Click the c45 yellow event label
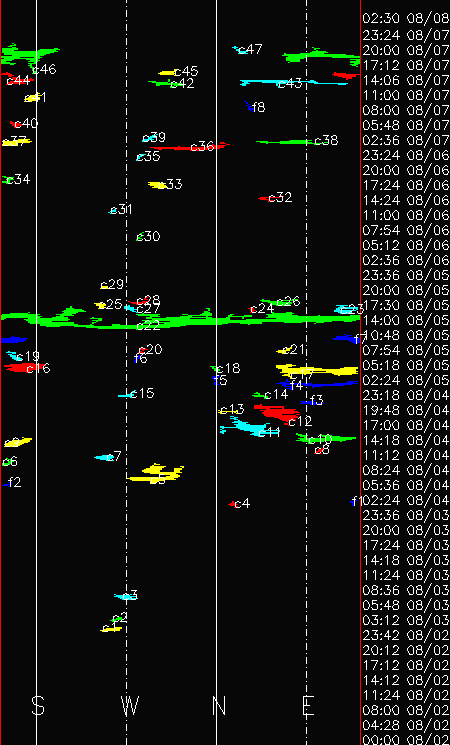Image resolution: width=450 pixels, height=745 pixels. tap(186, 72)
